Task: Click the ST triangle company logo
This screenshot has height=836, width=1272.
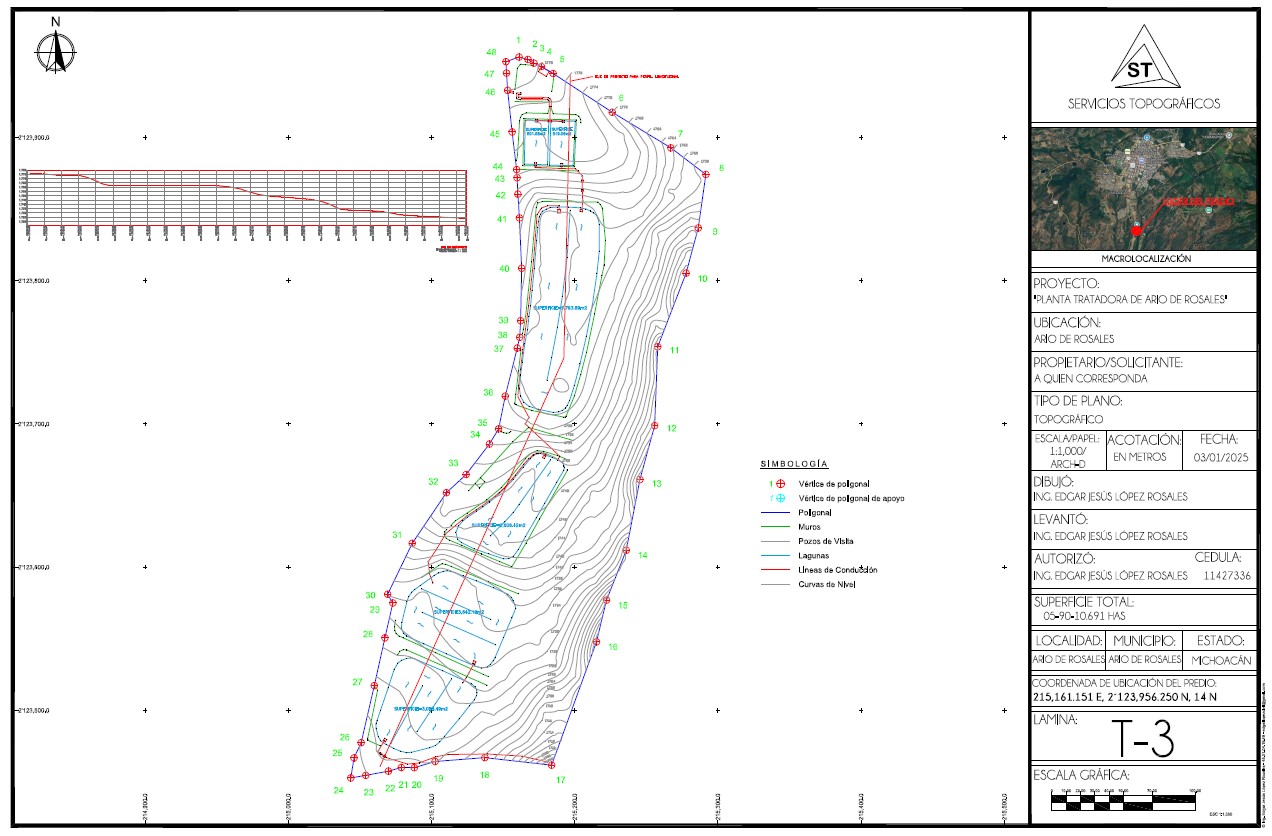Action: tap(1143, 57)
